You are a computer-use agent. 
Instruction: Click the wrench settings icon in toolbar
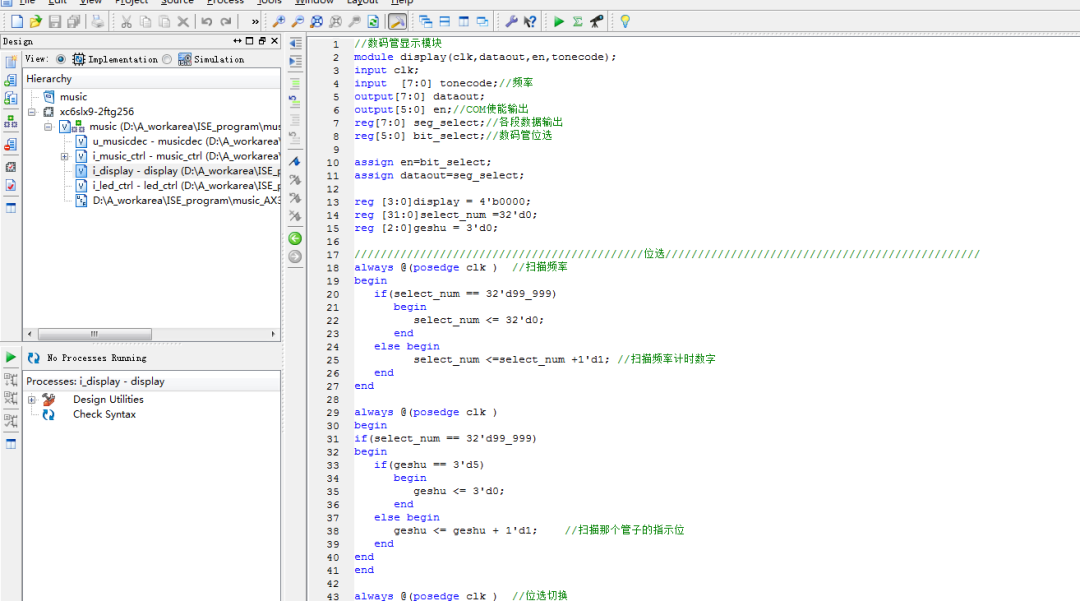pos(511,21)
